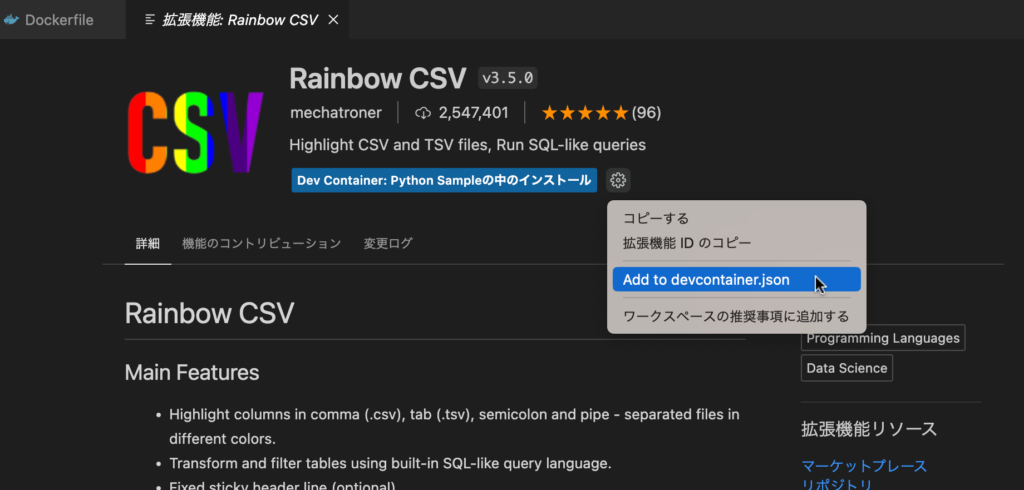
Task: Choose コピーする from the context menu
Action: (x=656, y=218)
